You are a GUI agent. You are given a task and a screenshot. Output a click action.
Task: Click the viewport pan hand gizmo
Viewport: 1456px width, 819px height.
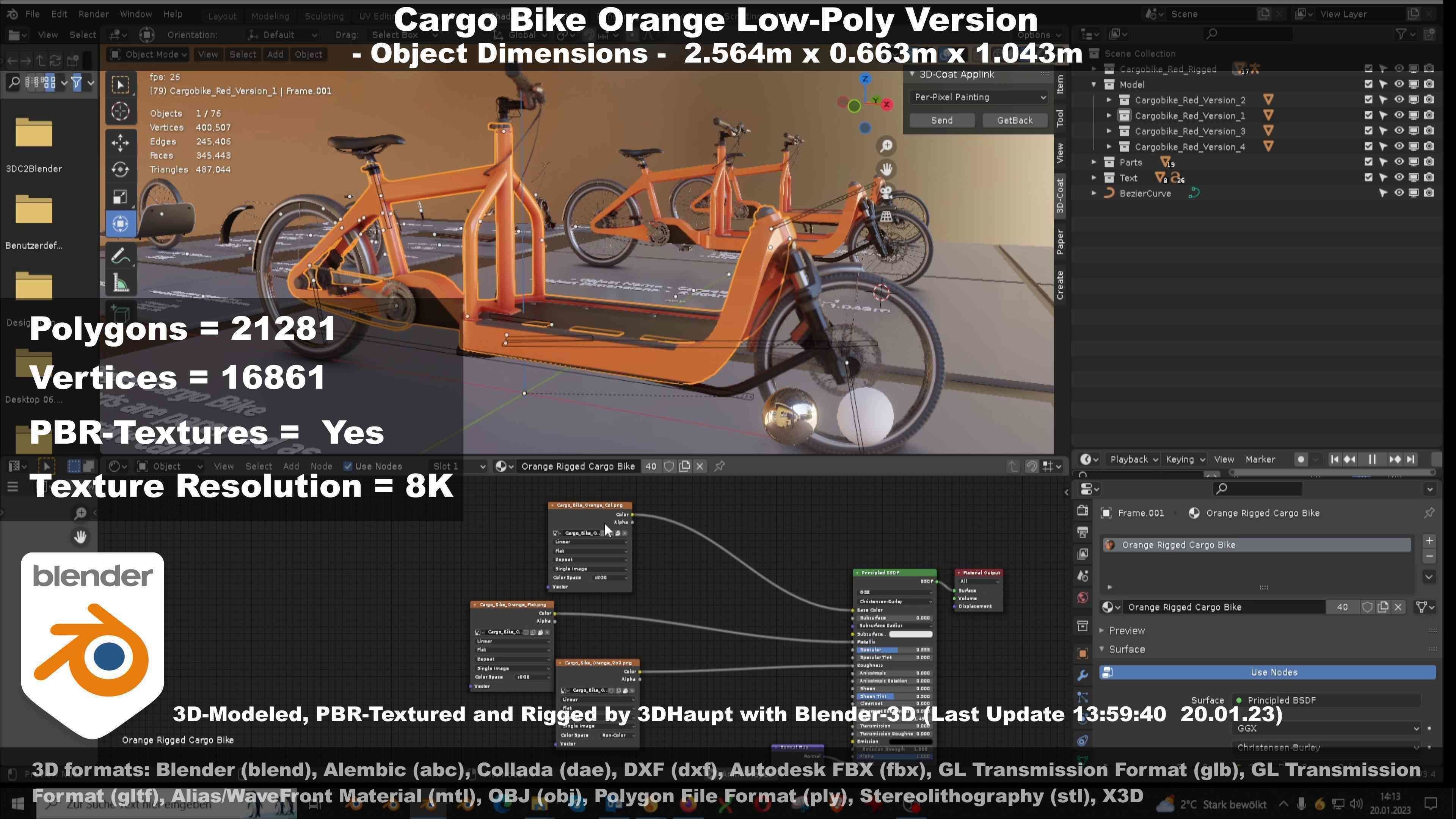886,169
